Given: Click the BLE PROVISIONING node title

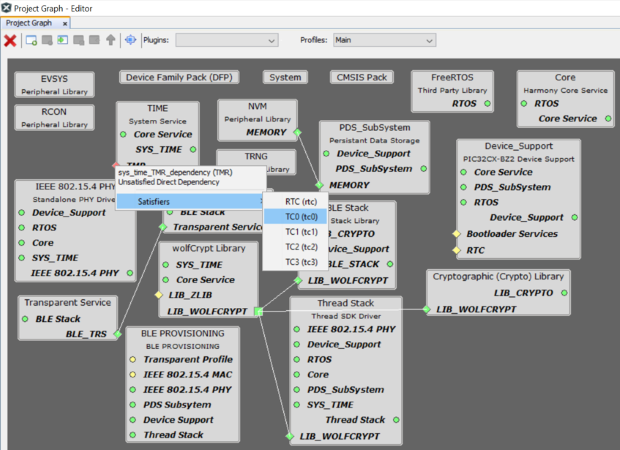Looking at the screenshot, I should click(183, 333).
